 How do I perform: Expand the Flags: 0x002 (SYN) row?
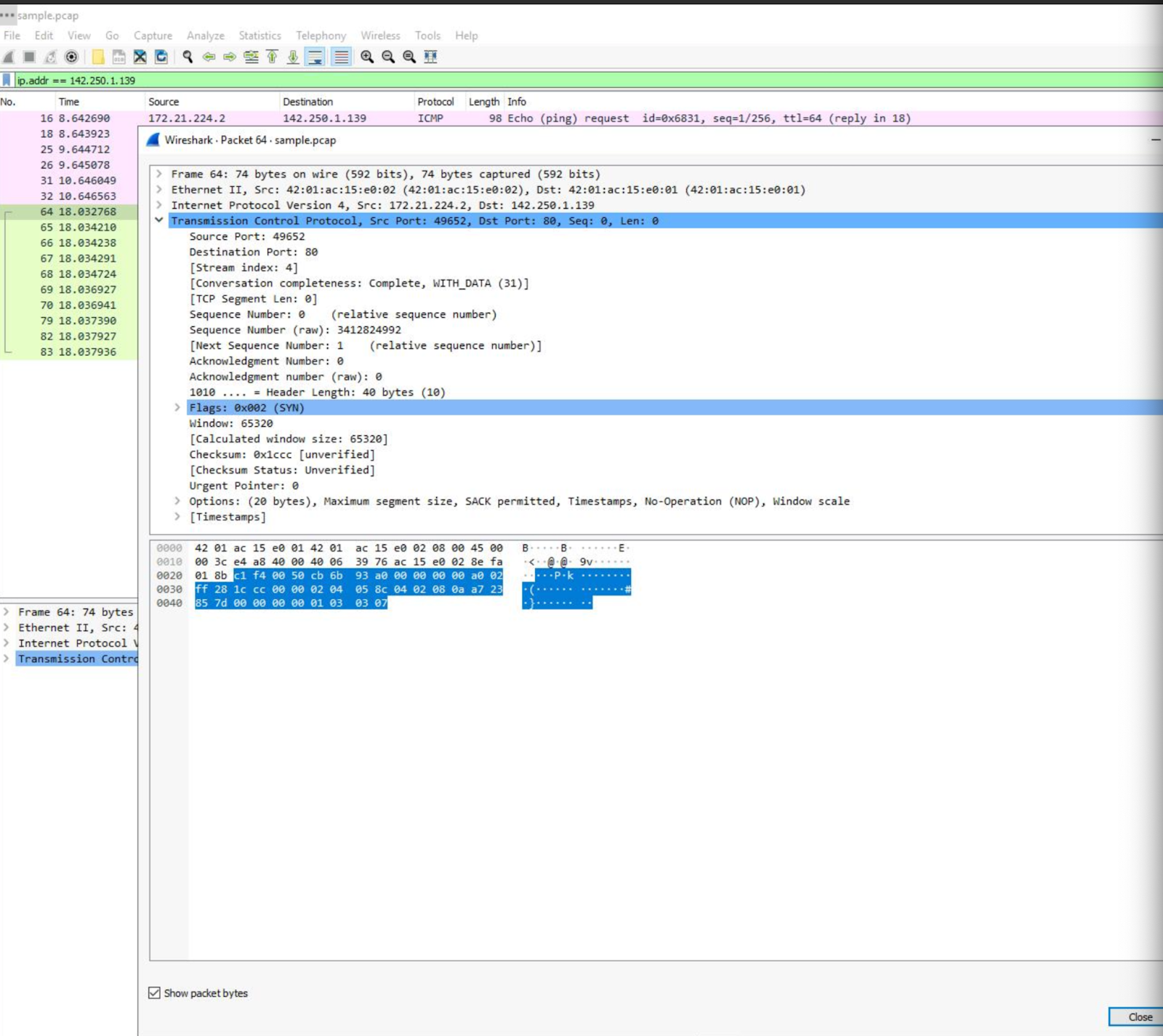point(177,408)
